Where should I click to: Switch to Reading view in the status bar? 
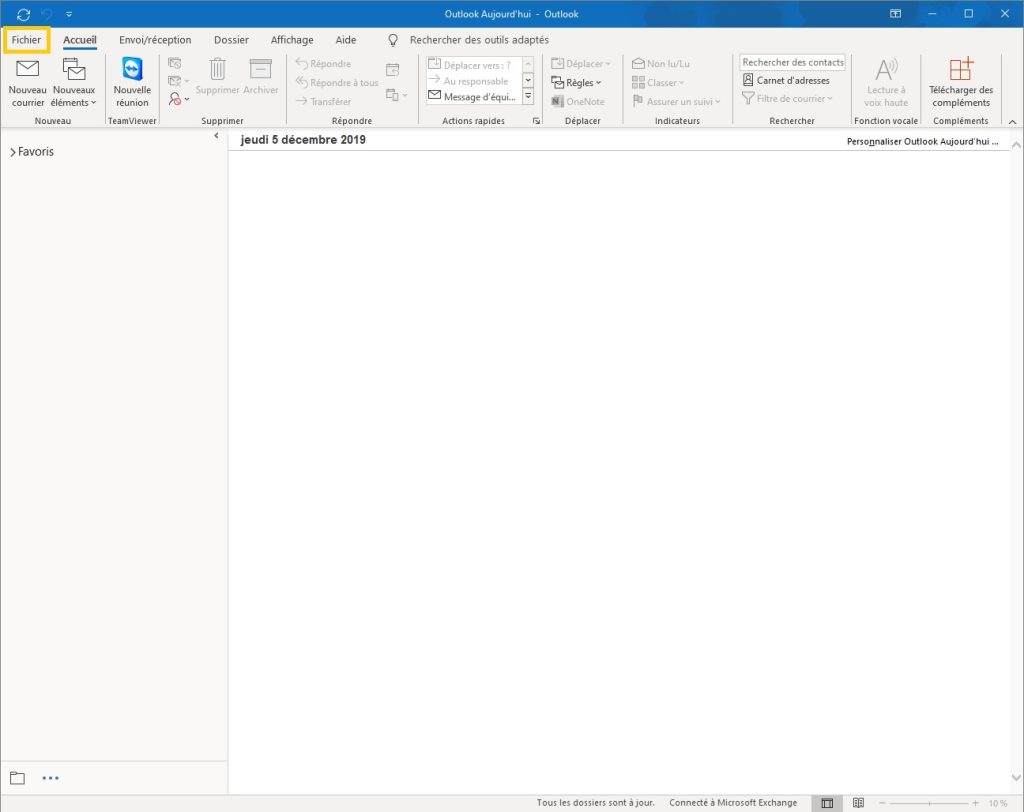[x=858, y=803]
